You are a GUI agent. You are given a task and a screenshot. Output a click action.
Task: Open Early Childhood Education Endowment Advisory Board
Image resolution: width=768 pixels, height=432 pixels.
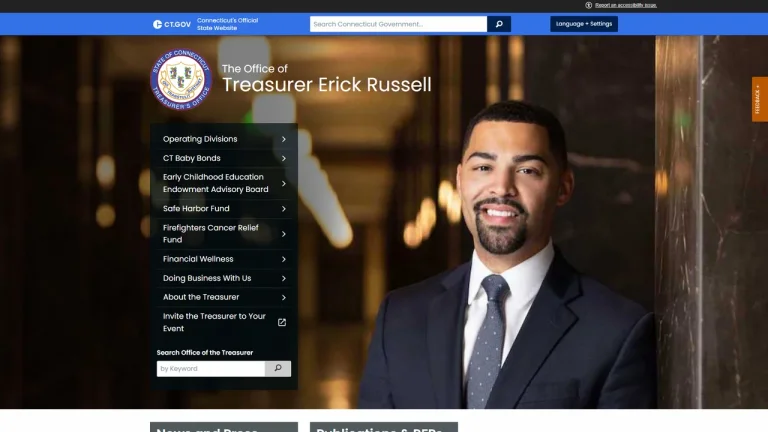point(216,183)
